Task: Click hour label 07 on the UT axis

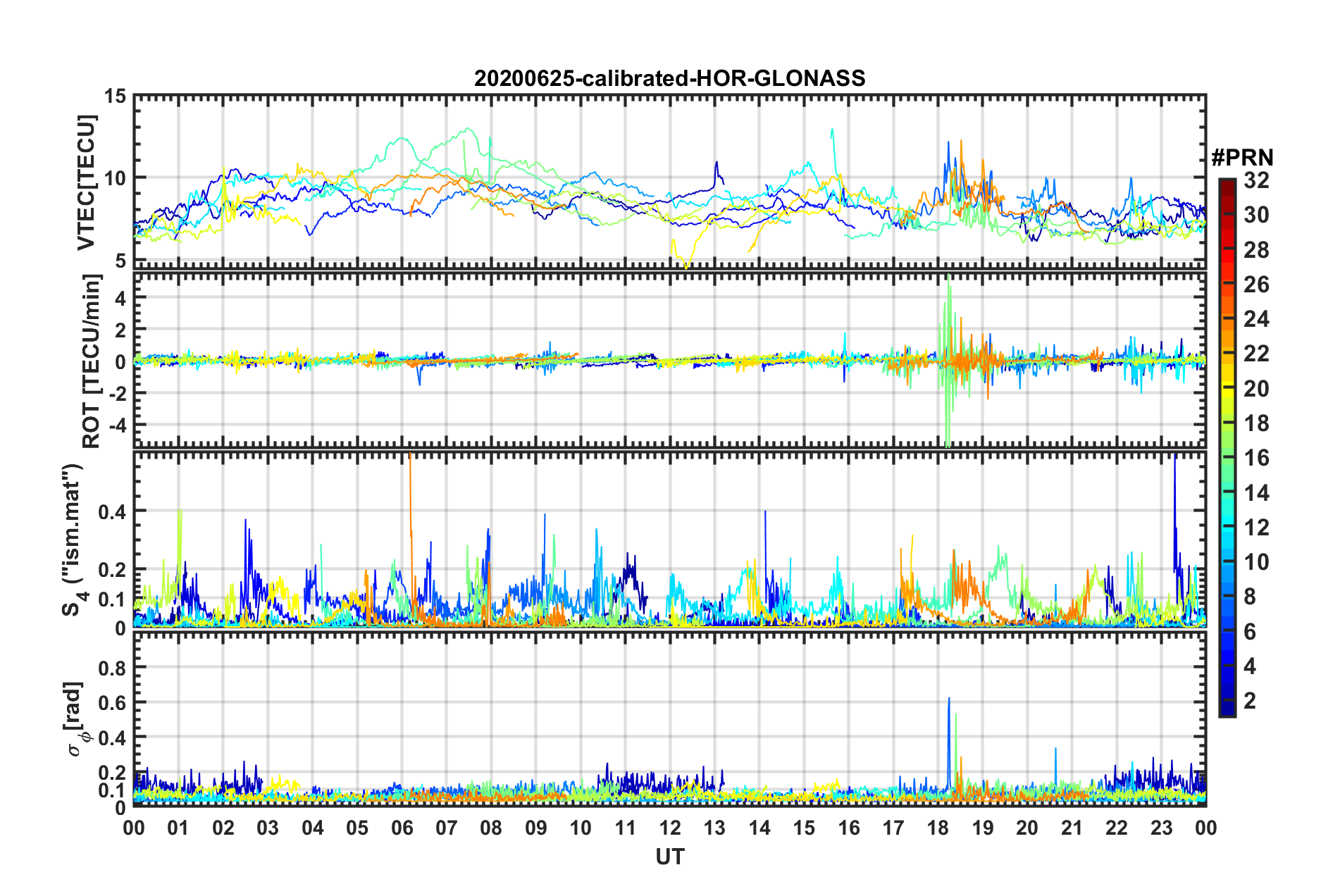Action: click(447, 828)
